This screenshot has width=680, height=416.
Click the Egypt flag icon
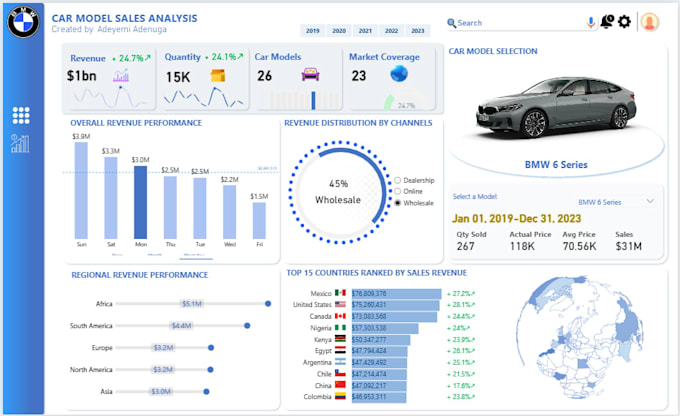(x=340, y=350)
